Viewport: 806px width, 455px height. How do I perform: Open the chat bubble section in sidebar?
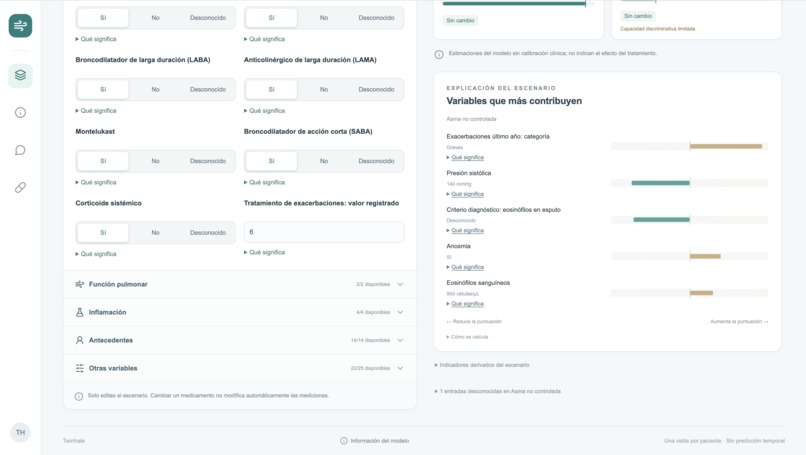pos(20,150)
